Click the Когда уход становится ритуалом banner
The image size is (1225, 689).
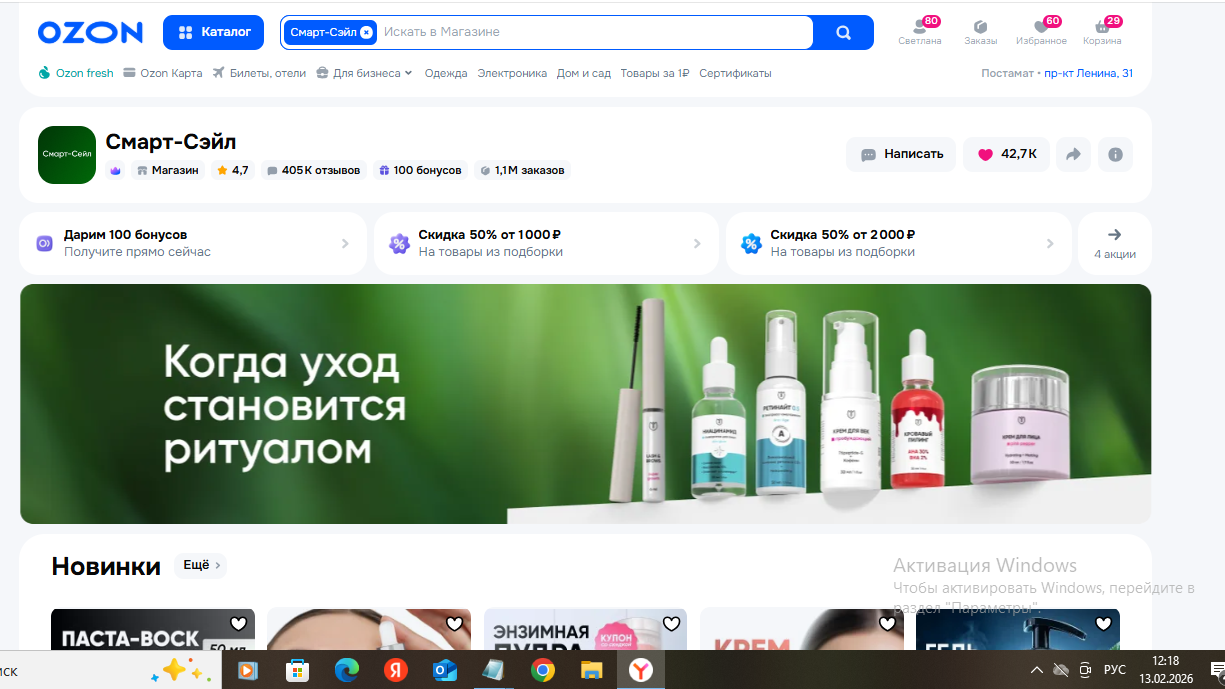tap(585, 404)
